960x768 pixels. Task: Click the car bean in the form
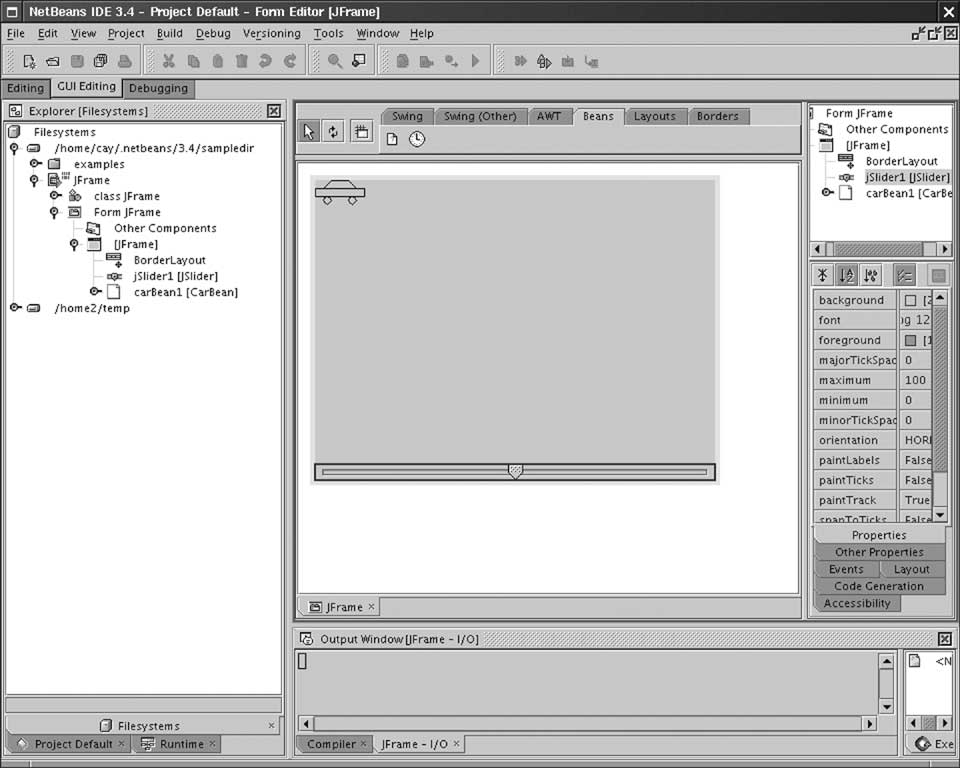340,192
